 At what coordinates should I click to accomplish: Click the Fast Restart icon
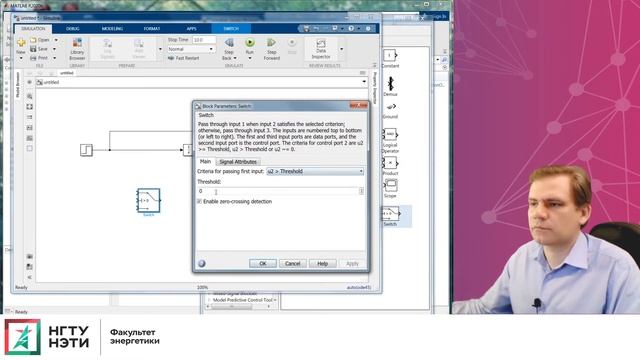click(171, 58)
